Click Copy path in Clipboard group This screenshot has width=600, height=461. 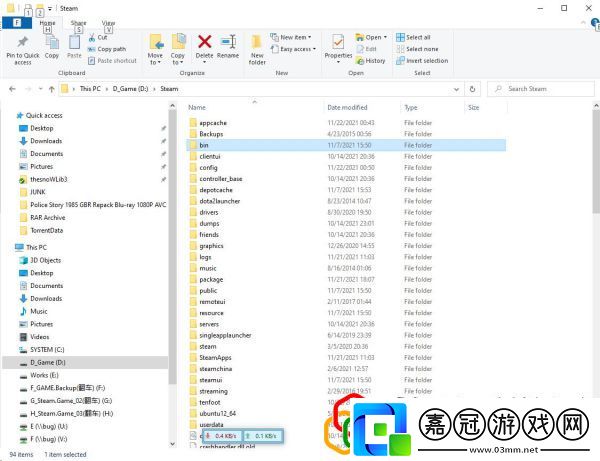pyautogui.click(x=107, y=49)
